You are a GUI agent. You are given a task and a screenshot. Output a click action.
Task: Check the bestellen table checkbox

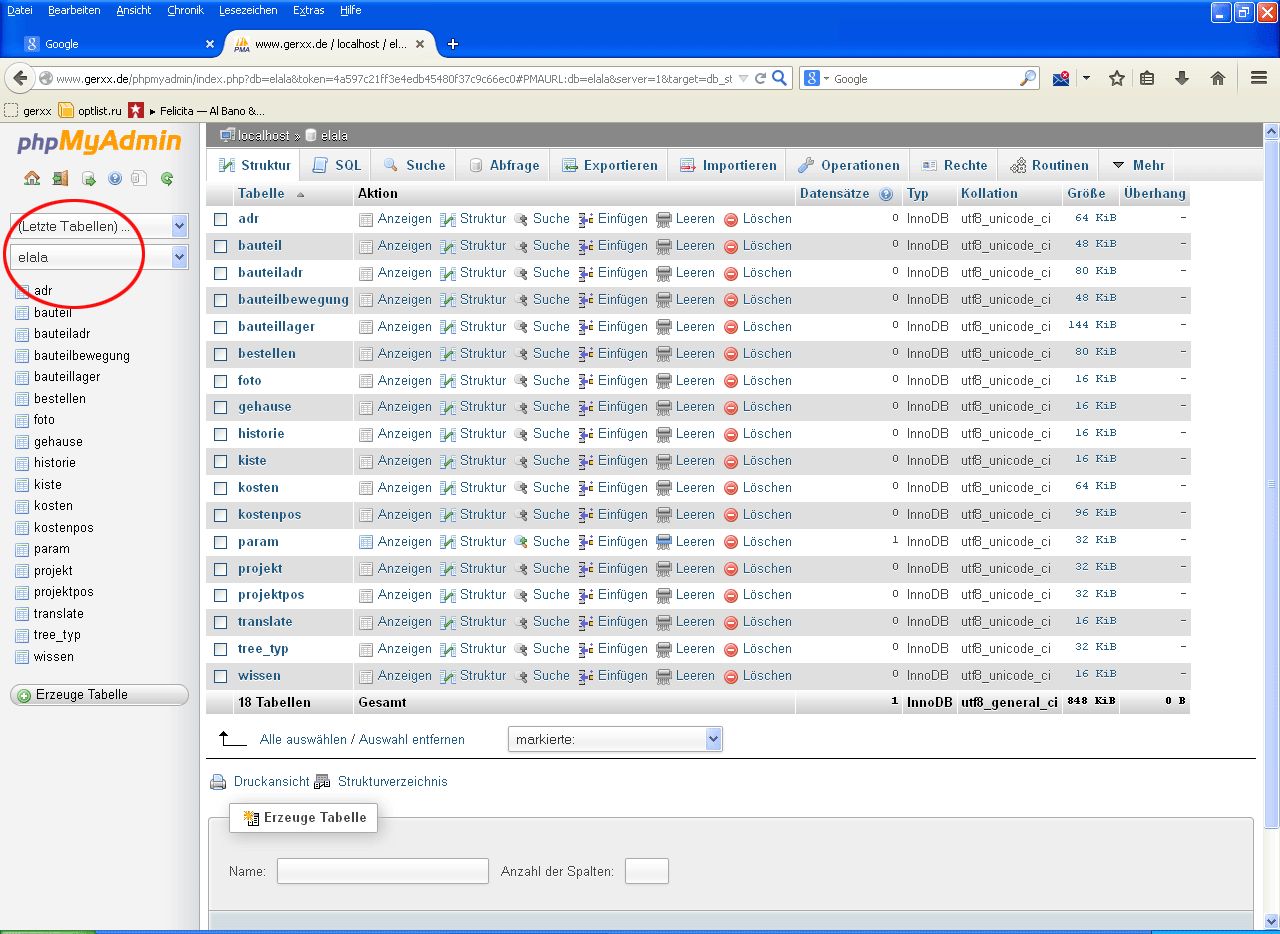click(221, 354)
